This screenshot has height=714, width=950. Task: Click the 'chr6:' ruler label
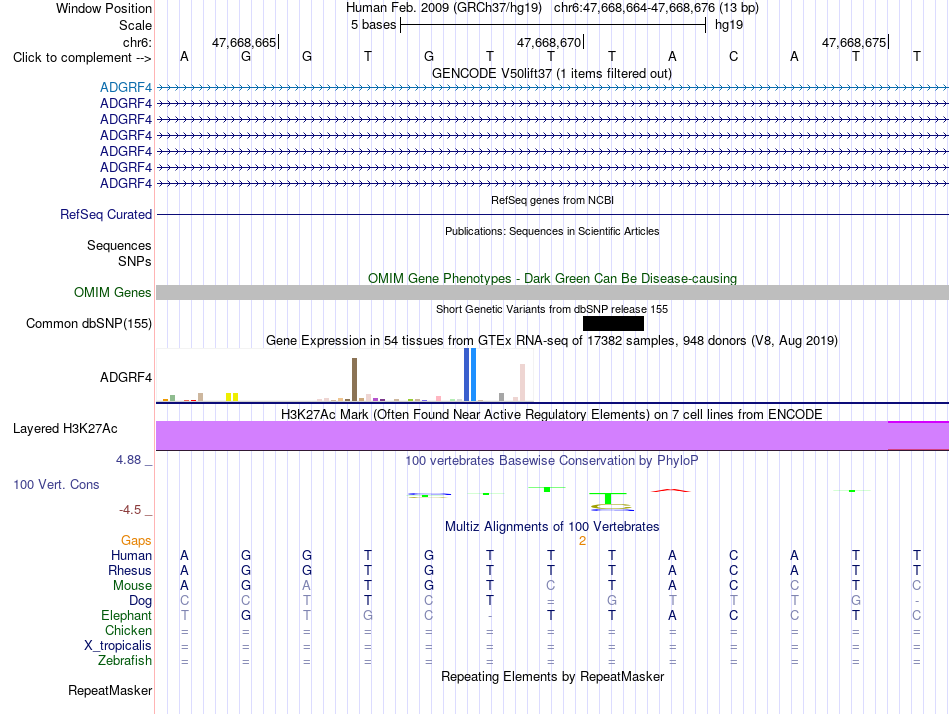pyautogui.click(x=138, y=42)
